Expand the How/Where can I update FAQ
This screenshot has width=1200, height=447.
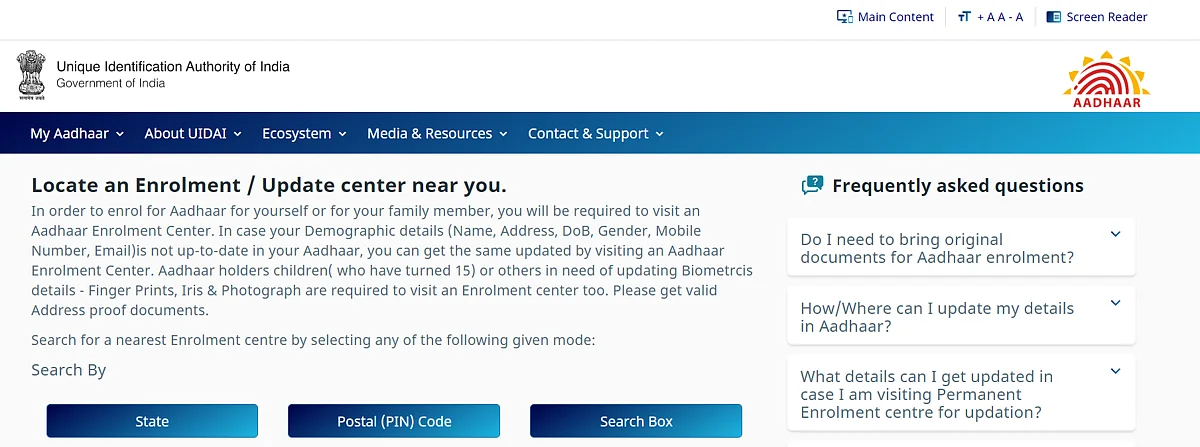point(961,317)
